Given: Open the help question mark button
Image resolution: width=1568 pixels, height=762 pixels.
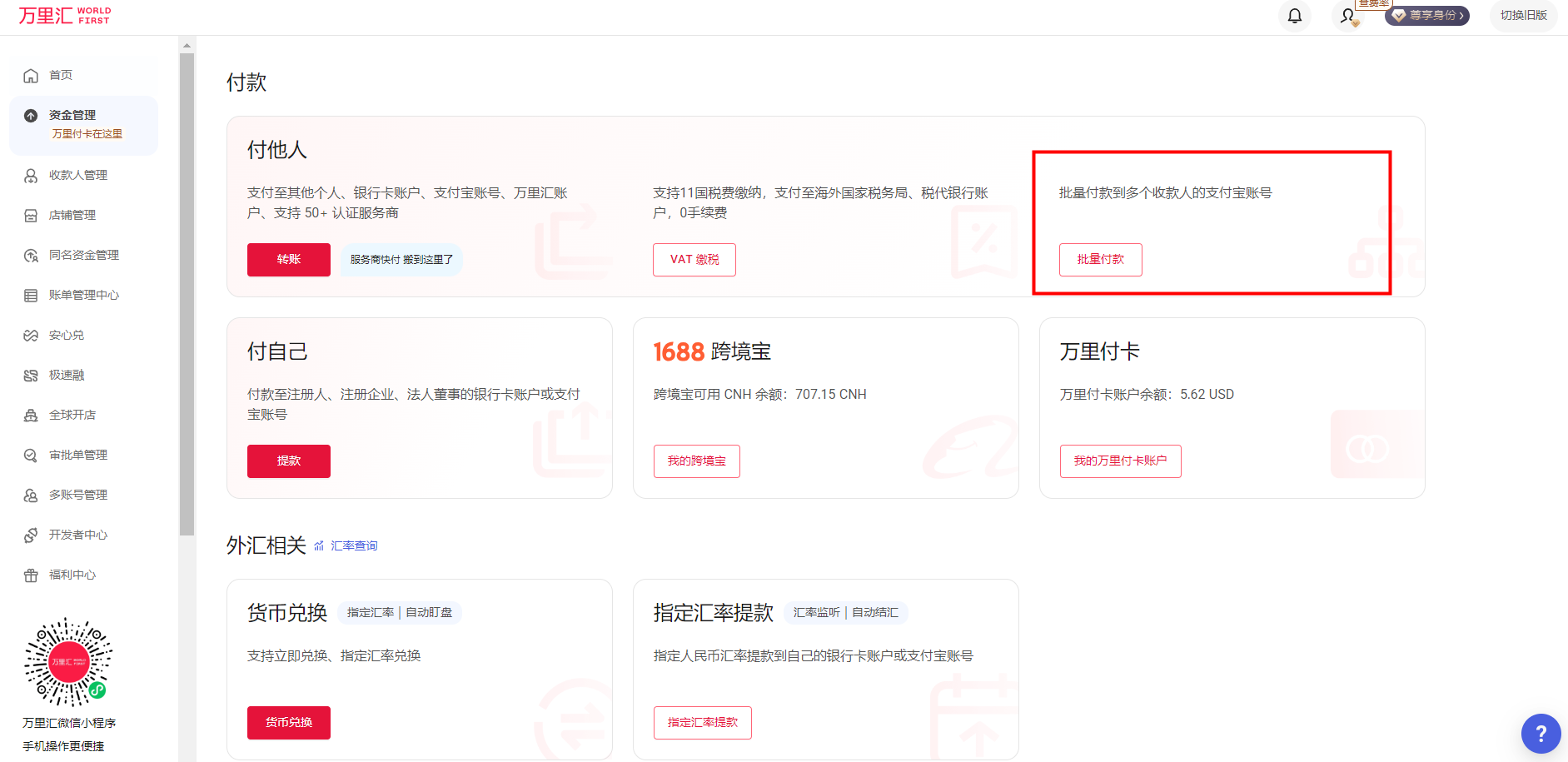Looking at the screenshot, I should coord(1541,734).
